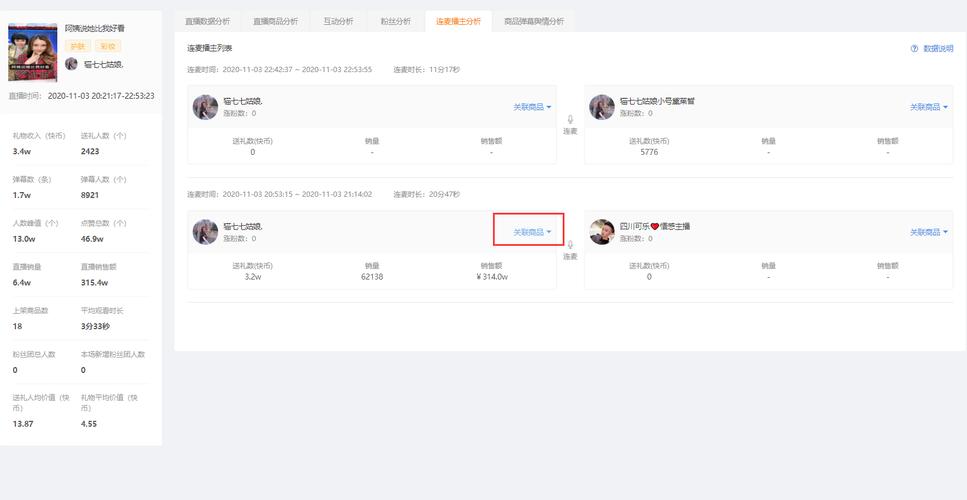Open the 互动分析 tab
This screenshot has width=967, height=500.
(338, 21)
